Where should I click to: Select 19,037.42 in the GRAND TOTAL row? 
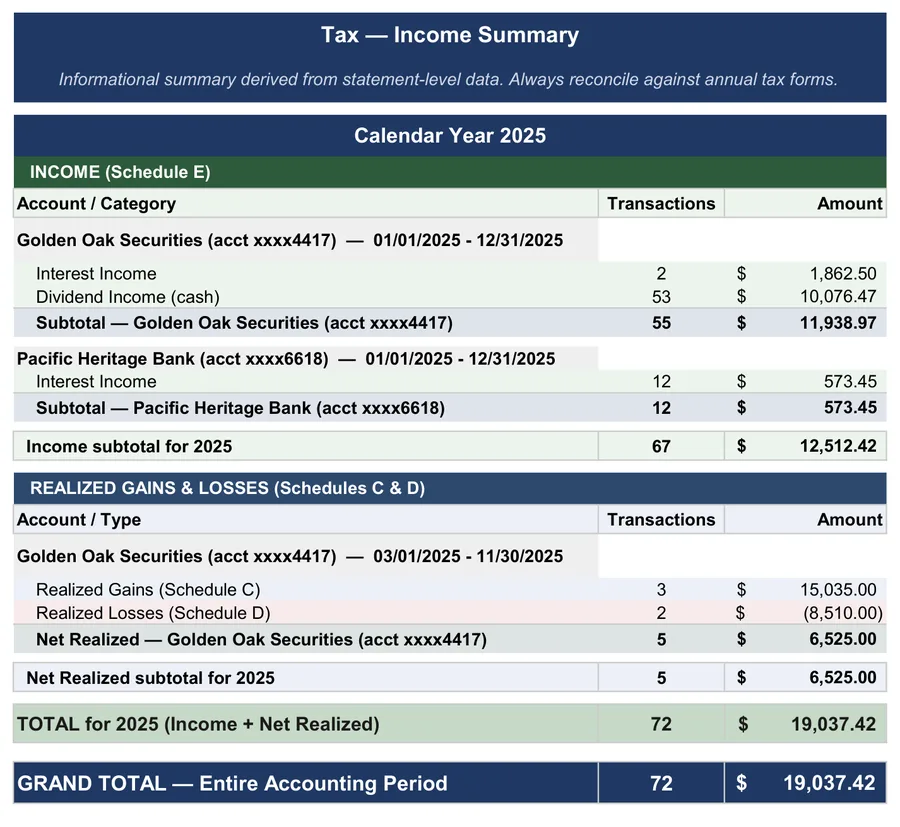830,783
